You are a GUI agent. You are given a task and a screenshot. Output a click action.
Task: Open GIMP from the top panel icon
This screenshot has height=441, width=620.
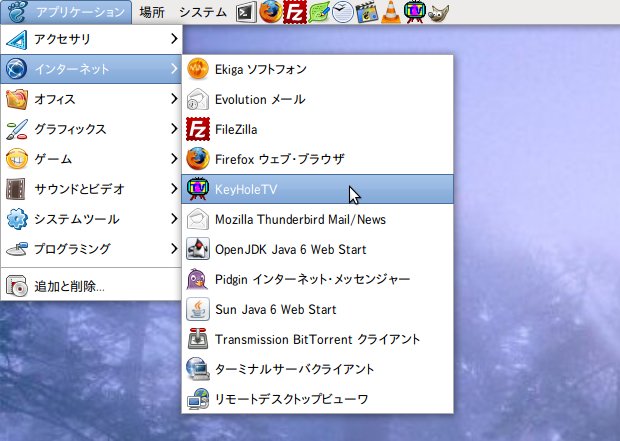439,13
